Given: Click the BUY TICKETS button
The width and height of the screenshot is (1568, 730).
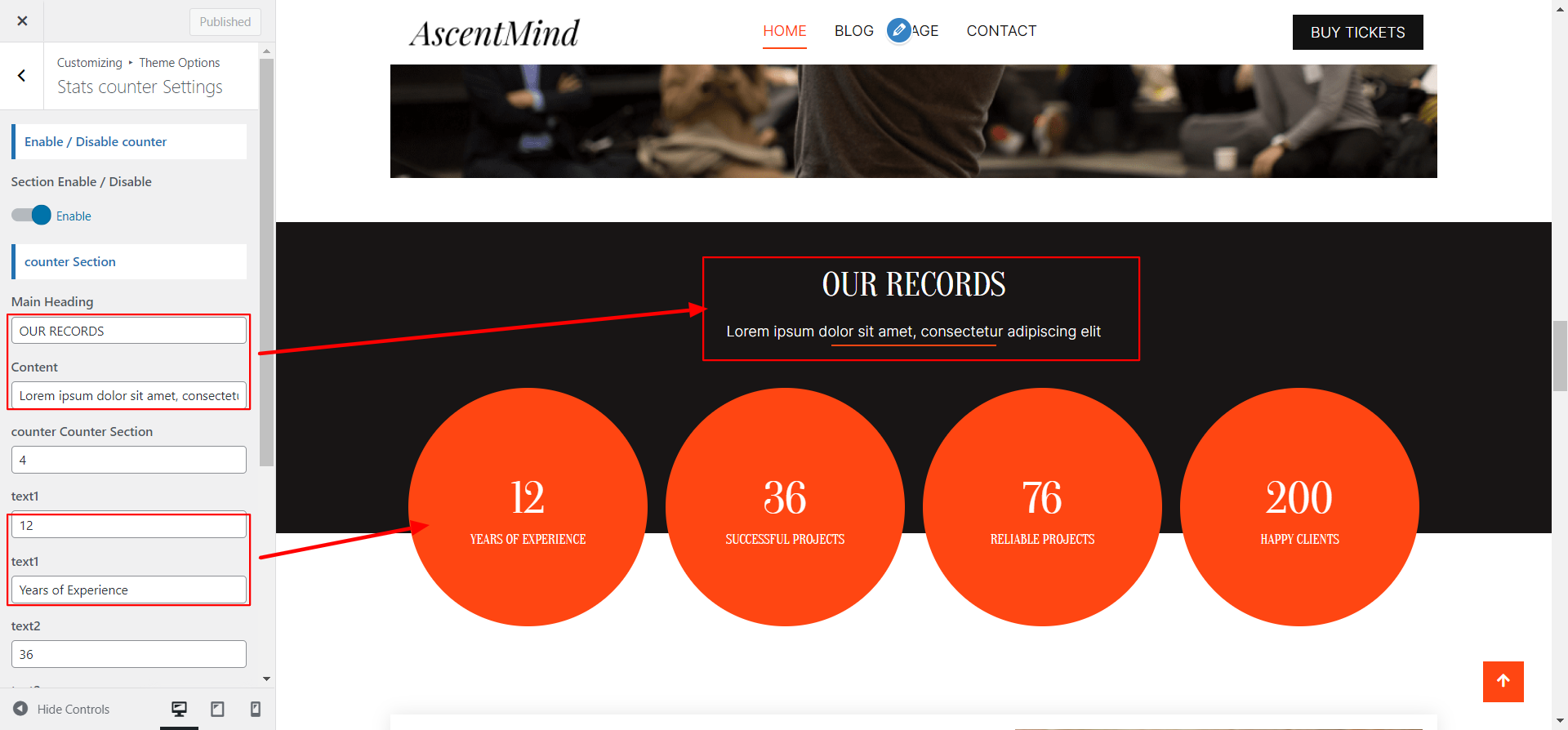Looking at the screenshot, I should [1357, 33].
